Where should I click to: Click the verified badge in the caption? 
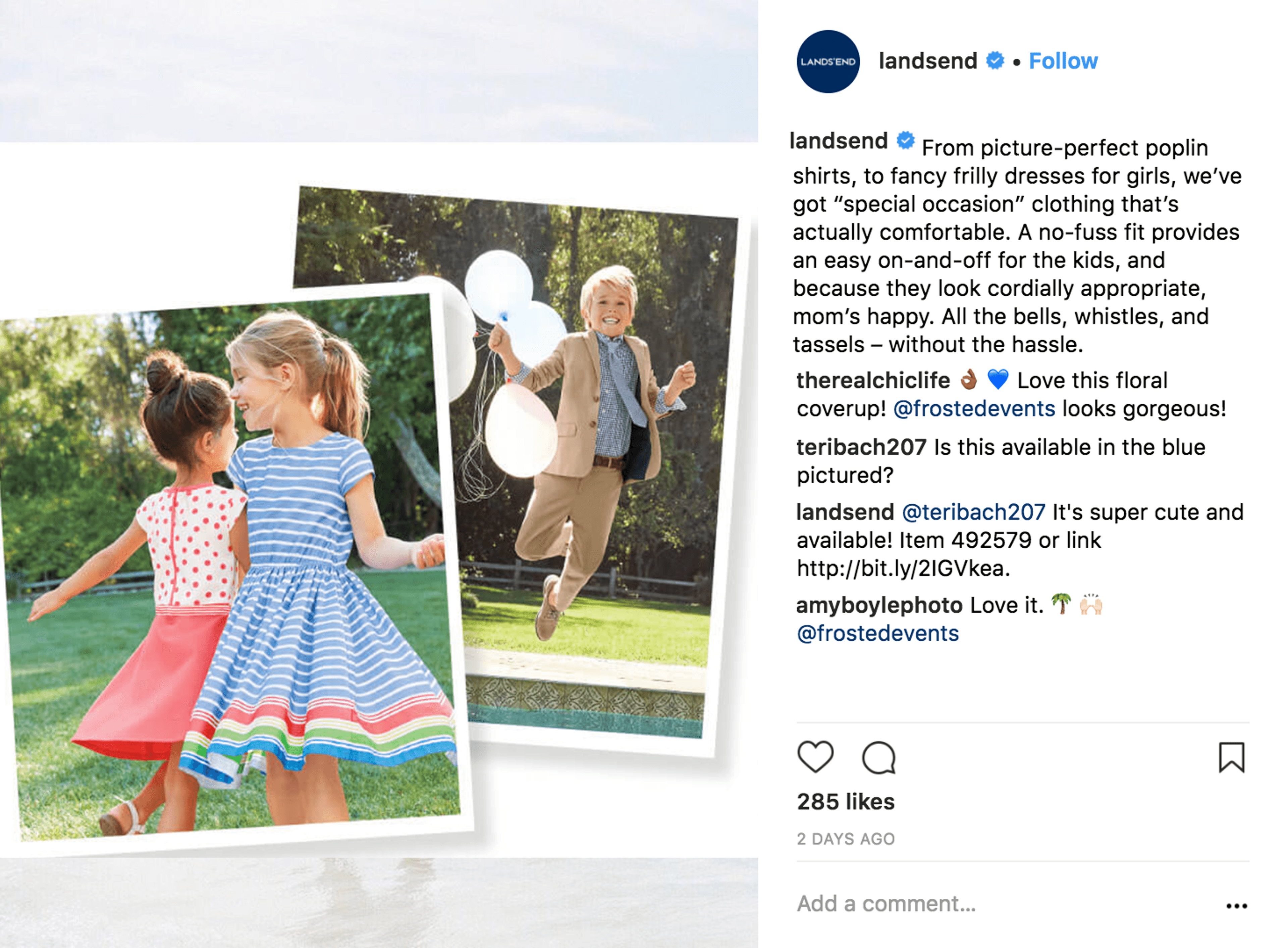(906, 140)
